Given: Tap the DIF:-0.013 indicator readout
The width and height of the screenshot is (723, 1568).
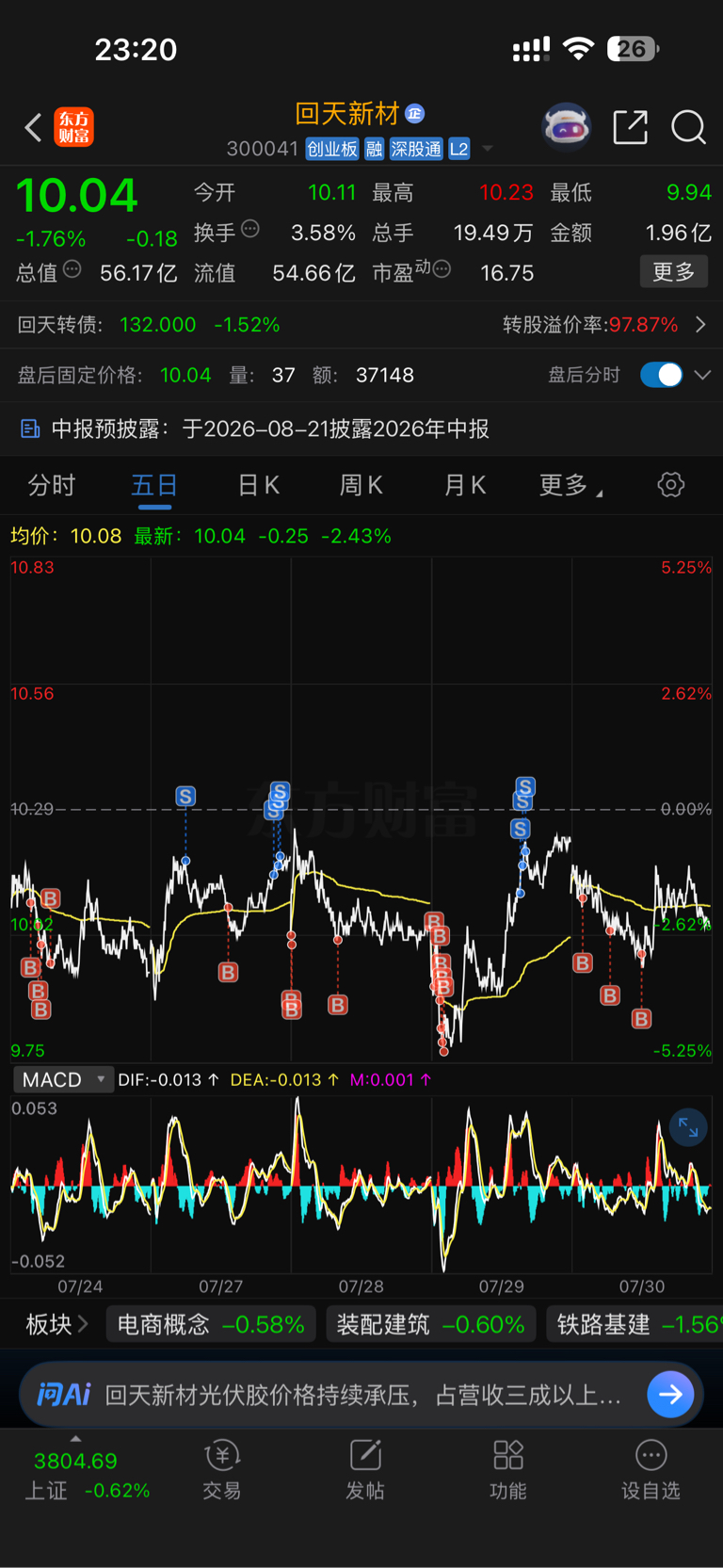Looking at the screenshot, I should pos(169,1079).
